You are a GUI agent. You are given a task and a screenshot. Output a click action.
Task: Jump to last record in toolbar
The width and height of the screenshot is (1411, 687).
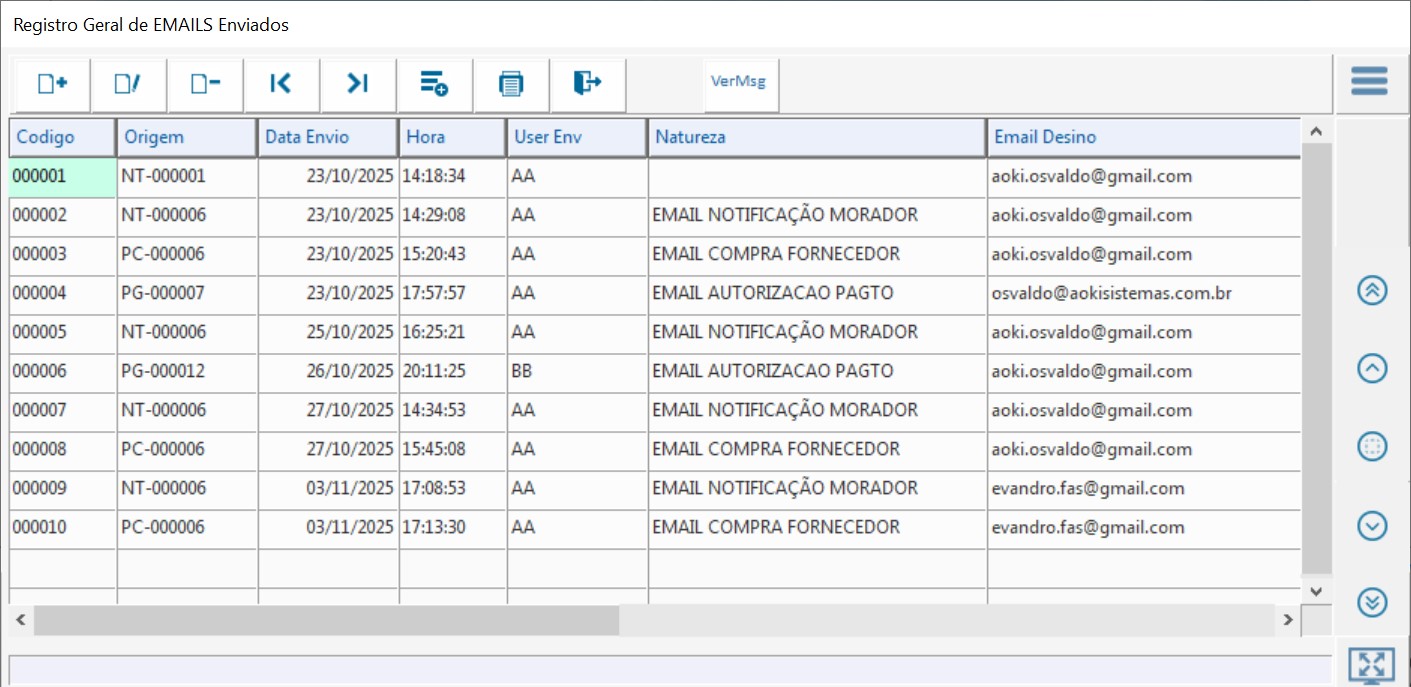tap(358, 85)
